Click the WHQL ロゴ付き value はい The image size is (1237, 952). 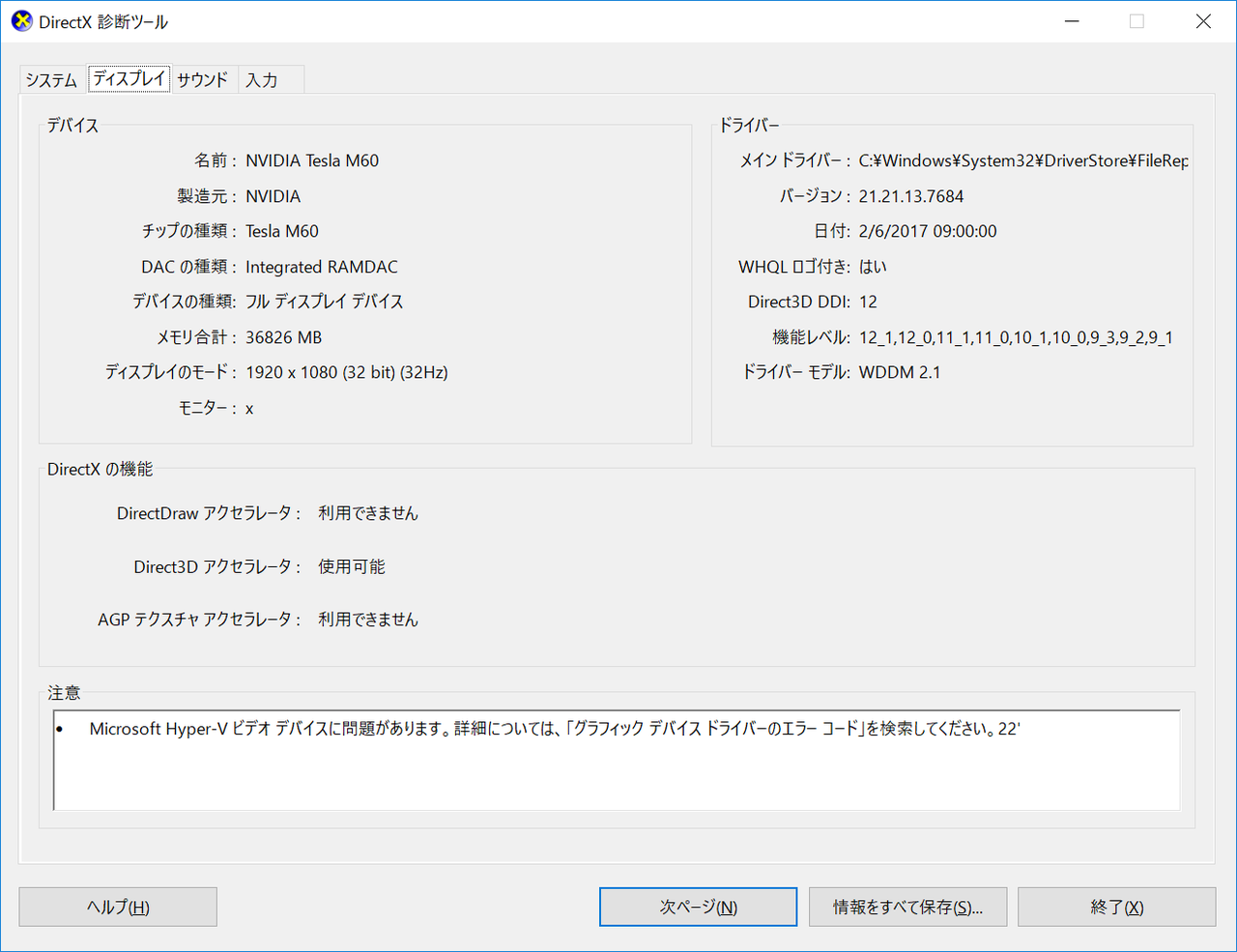pos(873,267)
